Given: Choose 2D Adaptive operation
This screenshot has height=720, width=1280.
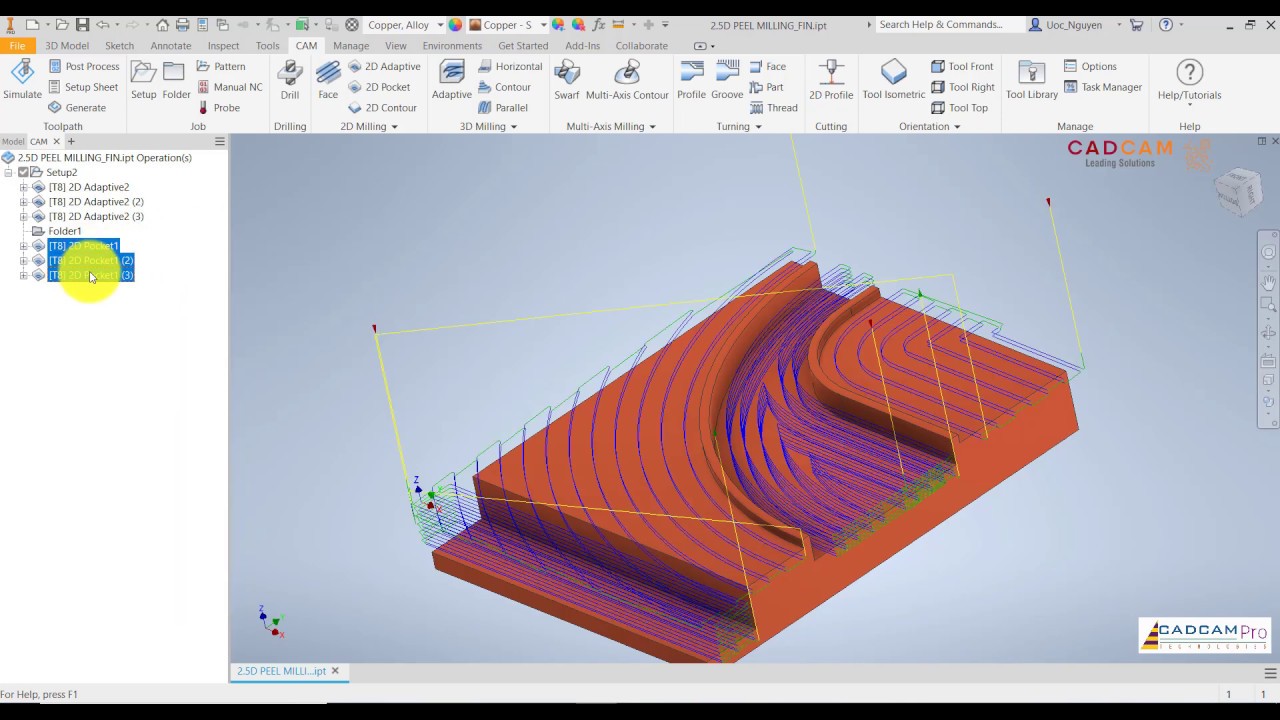Looking at the screenshot, I should point(384,66).
